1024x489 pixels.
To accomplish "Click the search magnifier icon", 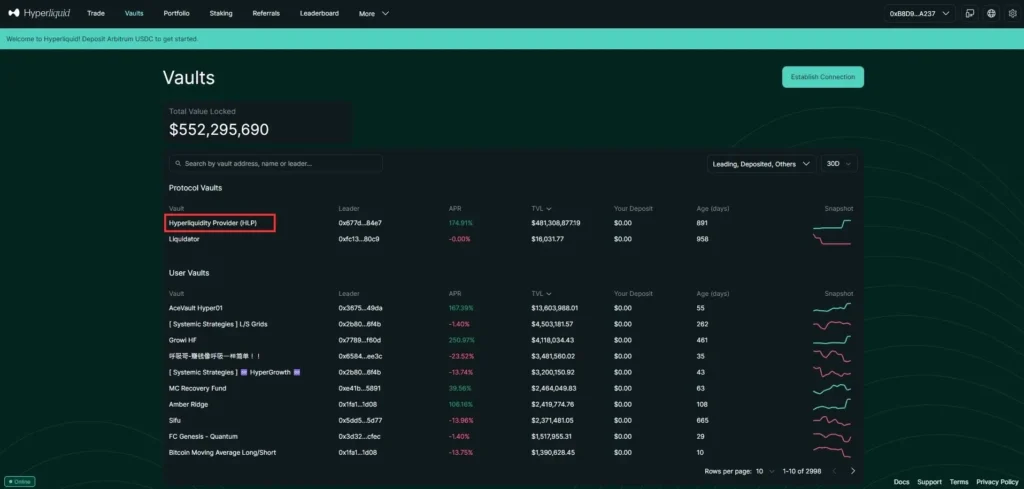I will [x=177, y=163].
